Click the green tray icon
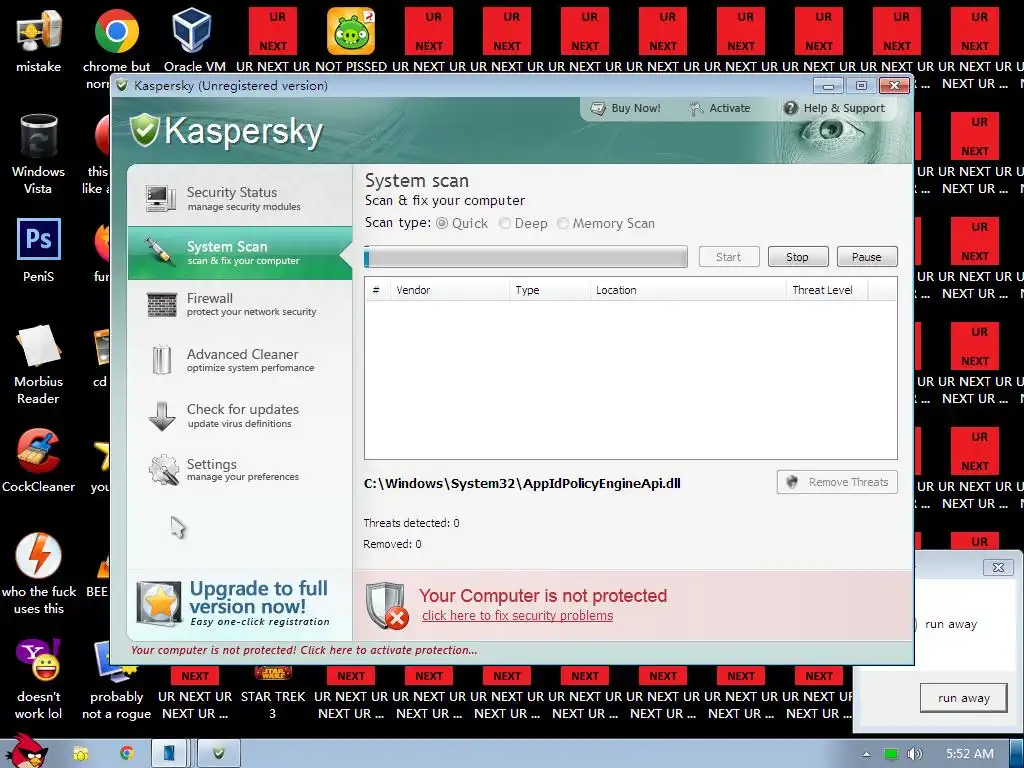 [x=891, y=754]
